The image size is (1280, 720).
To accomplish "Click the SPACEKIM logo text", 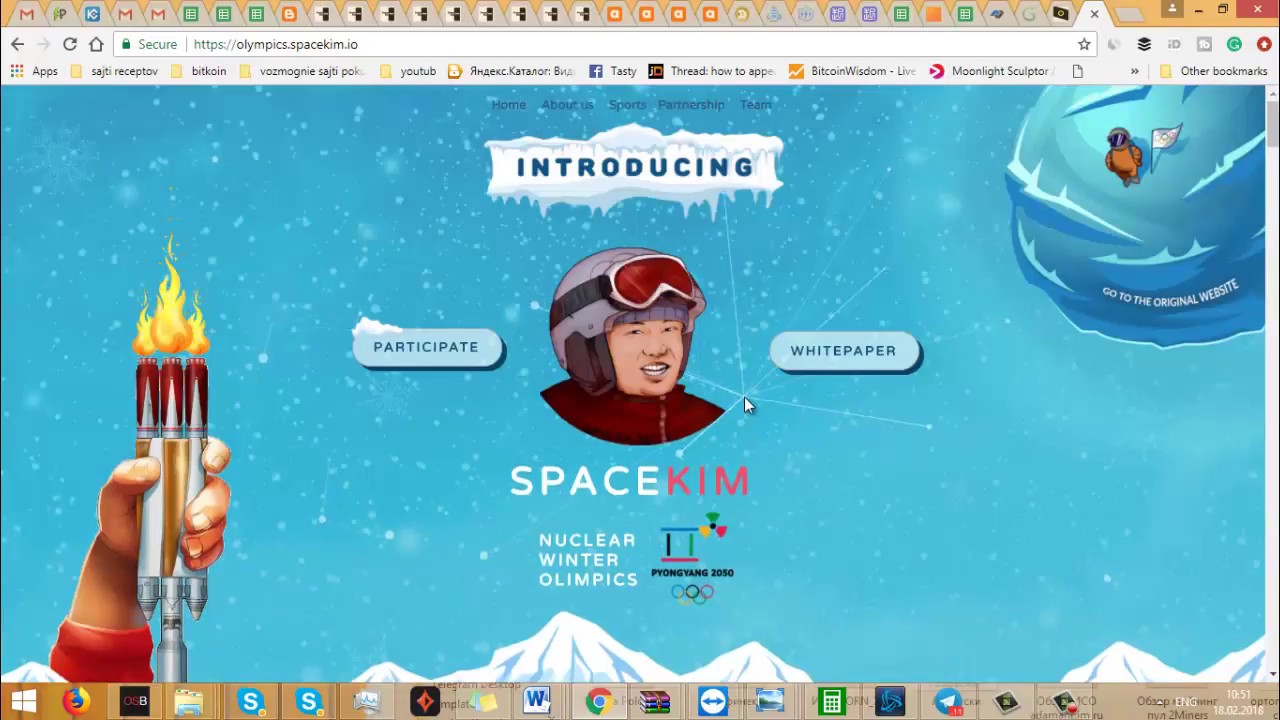I will tap(629, 481).
